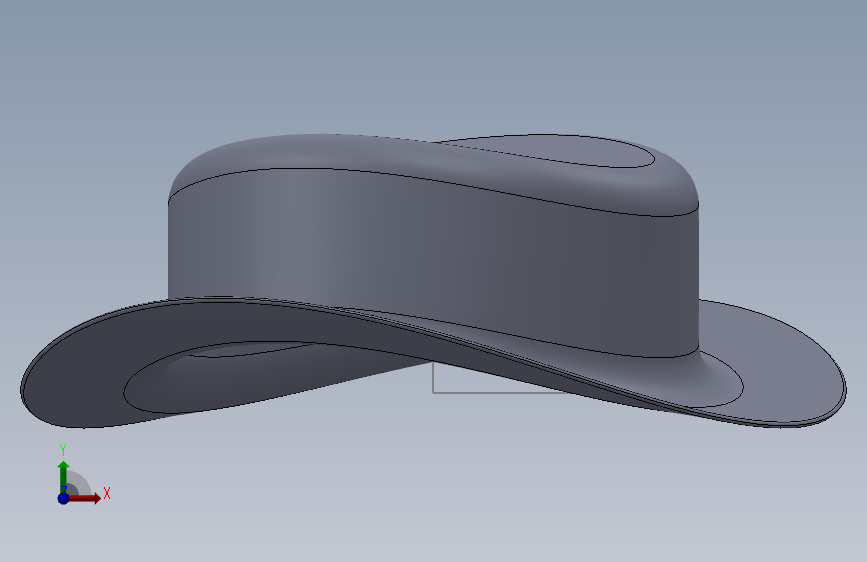Click the red X axis arrow of triad
This screenshot has height=562, width=867.
(x=84, y=498)
